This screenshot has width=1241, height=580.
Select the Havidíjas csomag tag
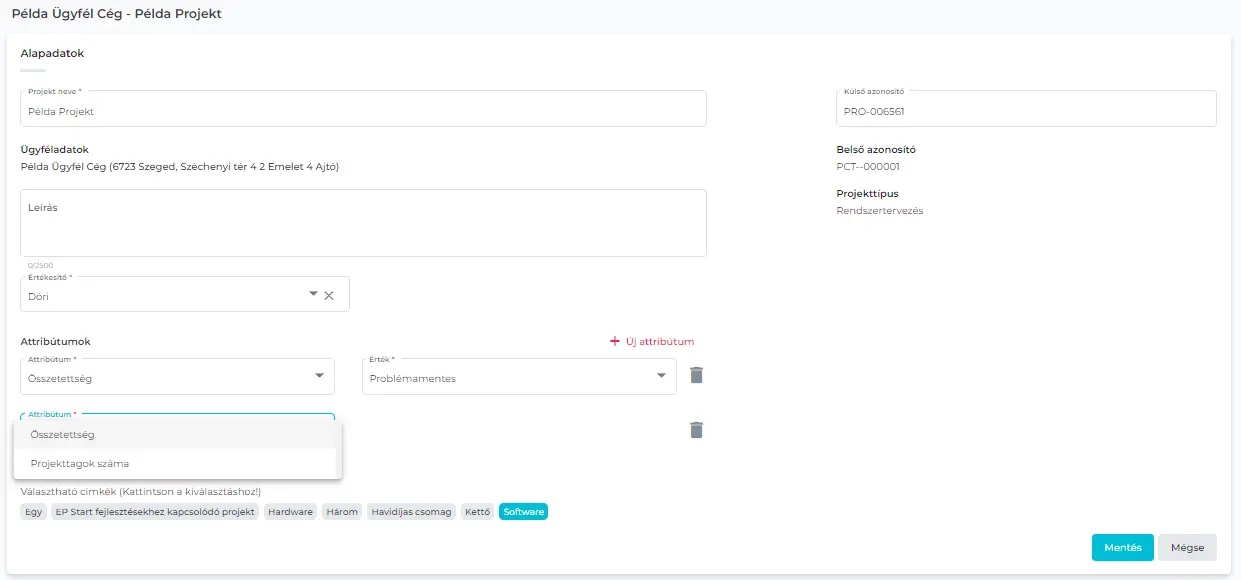[x=412, y=512]
